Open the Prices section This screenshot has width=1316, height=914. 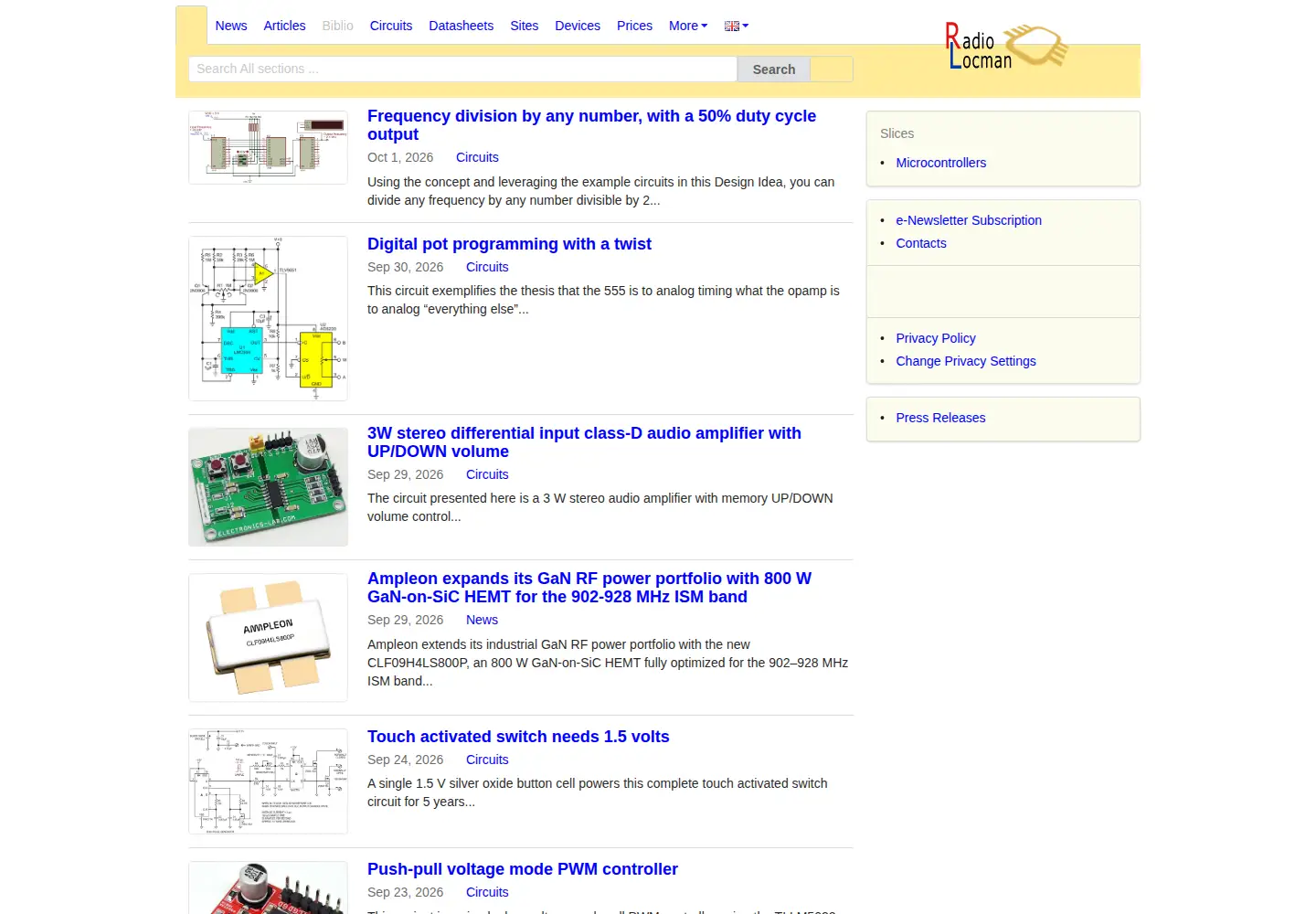coord(634,26)
